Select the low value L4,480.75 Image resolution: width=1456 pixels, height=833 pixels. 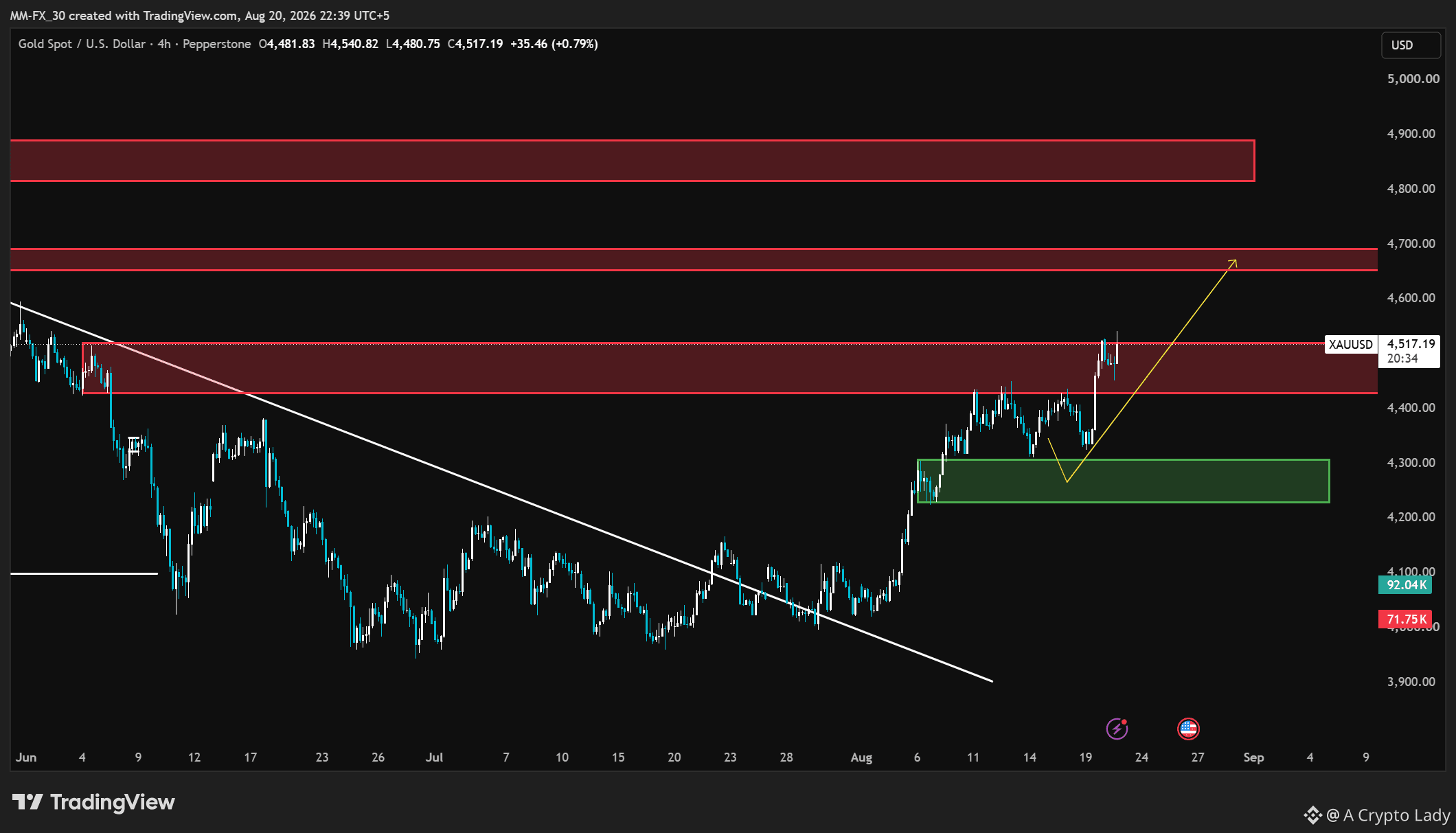tap(413, 44)
